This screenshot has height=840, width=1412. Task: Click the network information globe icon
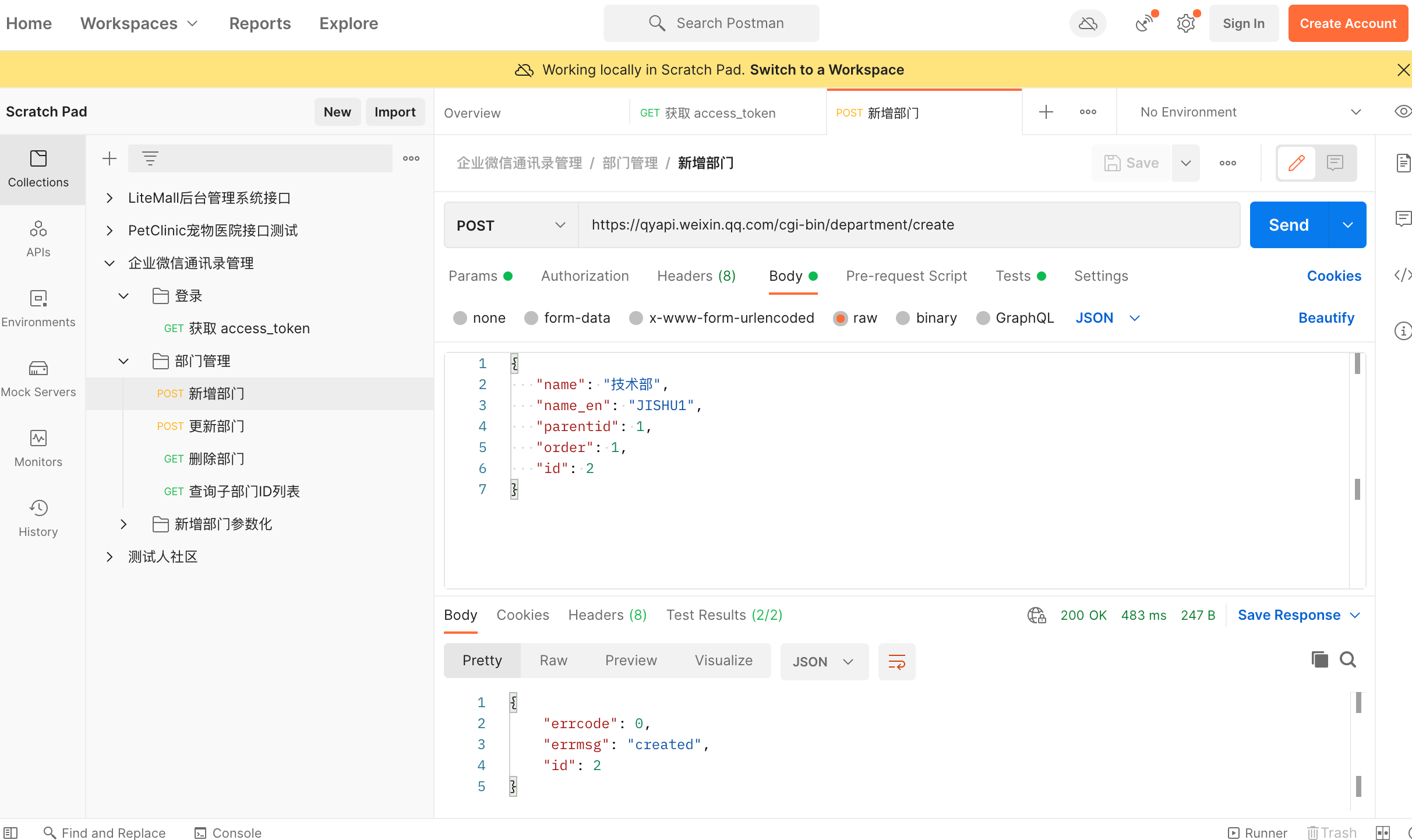tap(1037, 615)
